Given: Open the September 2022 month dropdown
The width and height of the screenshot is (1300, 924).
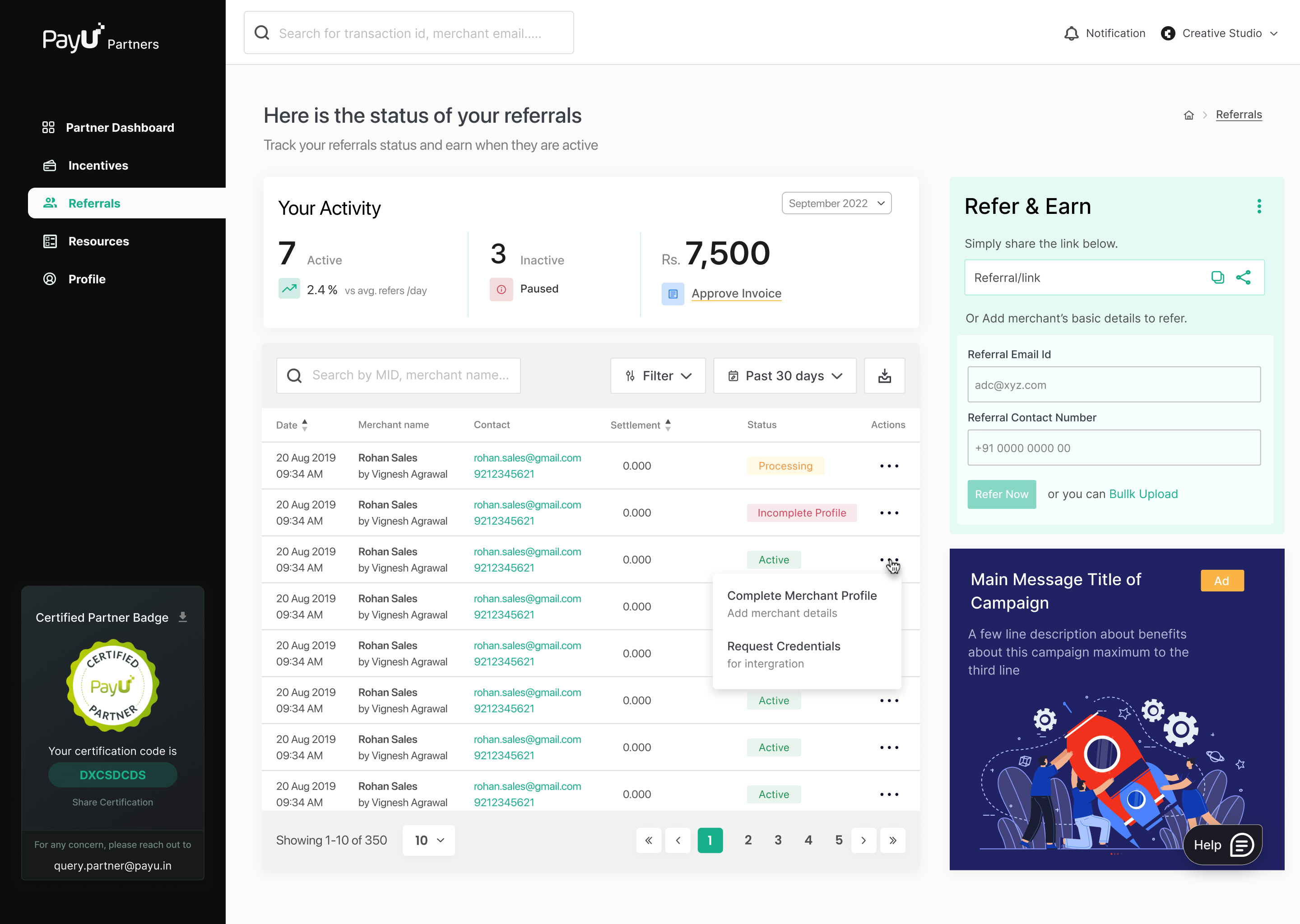Looking at the screenshot, I should (836, 203).
